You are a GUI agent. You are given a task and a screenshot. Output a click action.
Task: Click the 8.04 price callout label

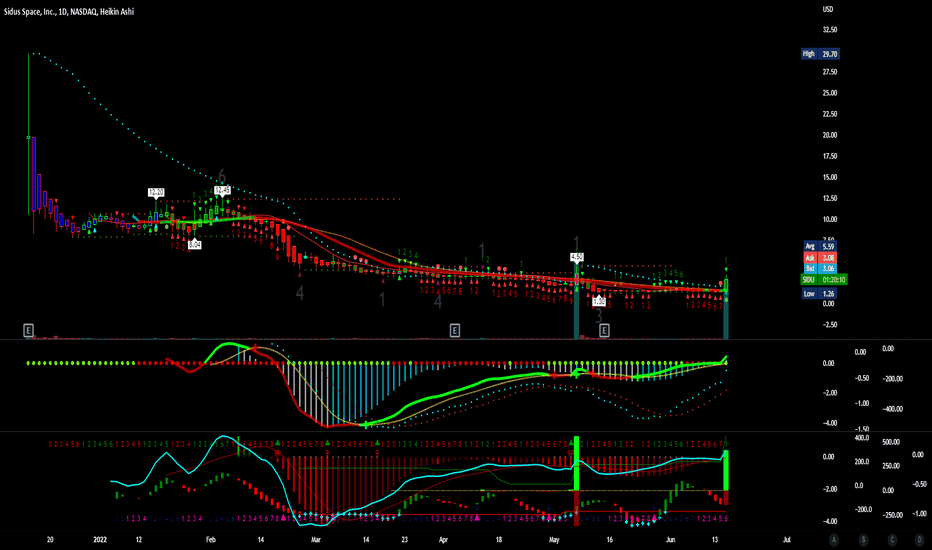coord(194,244)
